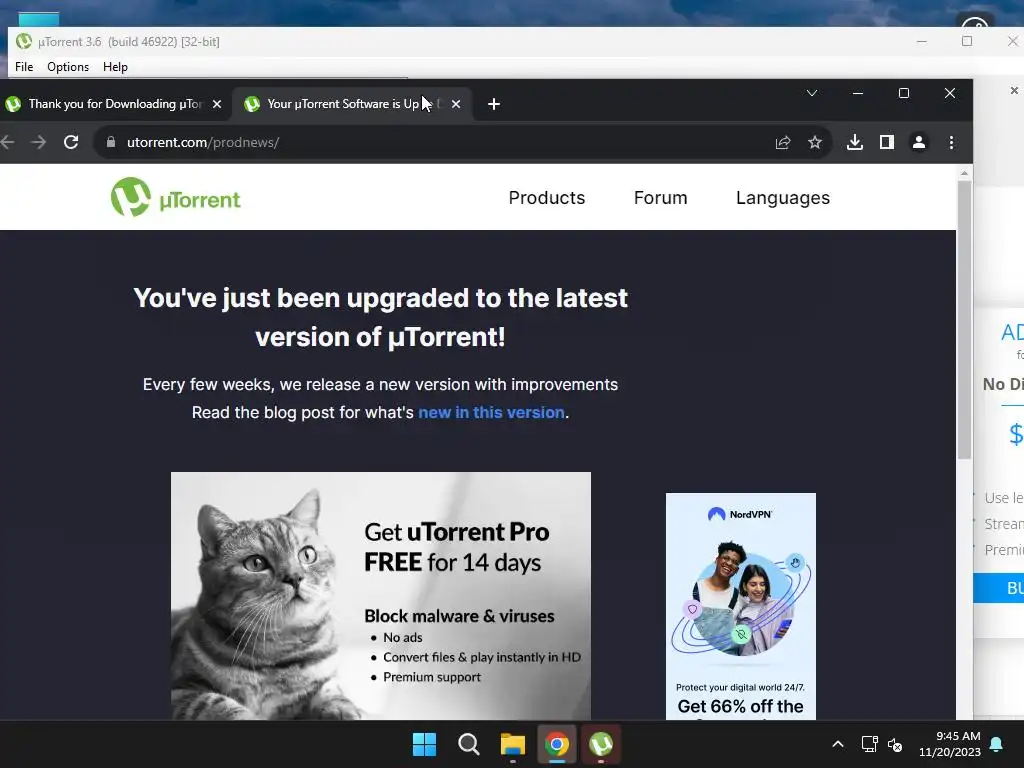The height and width of the screenshot is (768, 1024).
Task: Visit the Forum link
Action: coord(660,198)
